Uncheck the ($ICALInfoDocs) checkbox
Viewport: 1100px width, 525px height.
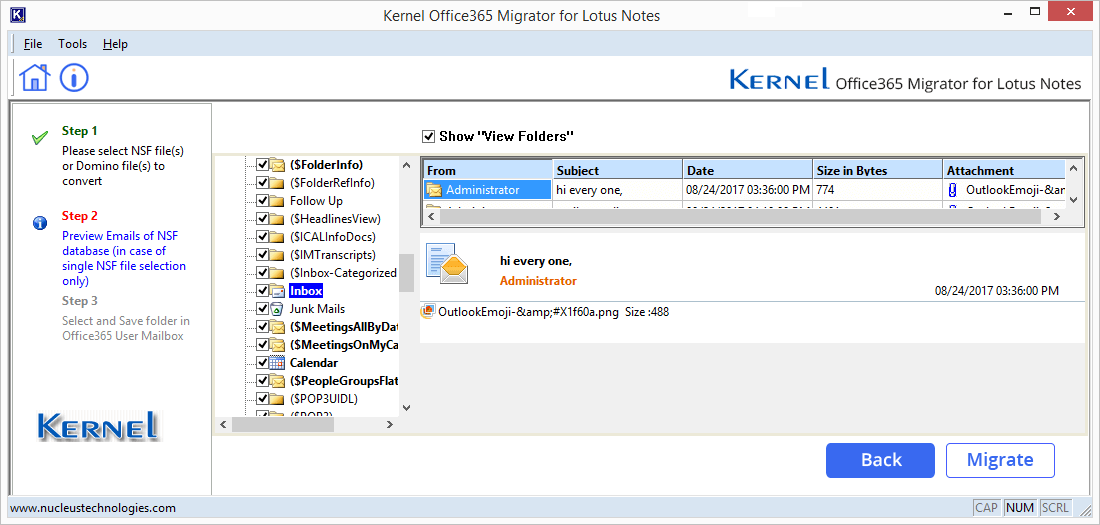263,237
